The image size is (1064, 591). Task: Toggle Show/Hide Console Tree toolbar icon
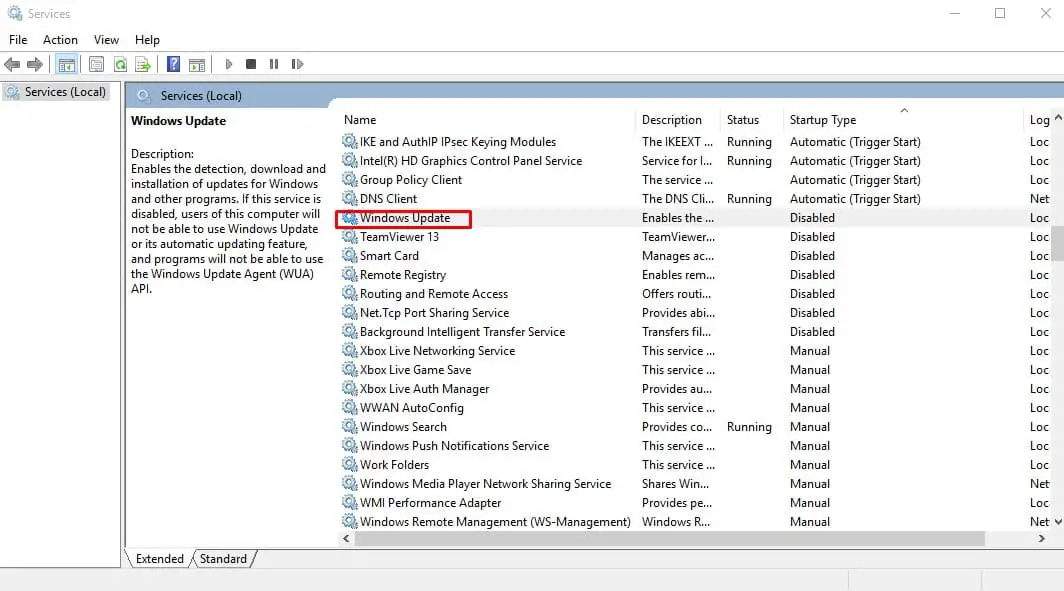pos(66,64)
